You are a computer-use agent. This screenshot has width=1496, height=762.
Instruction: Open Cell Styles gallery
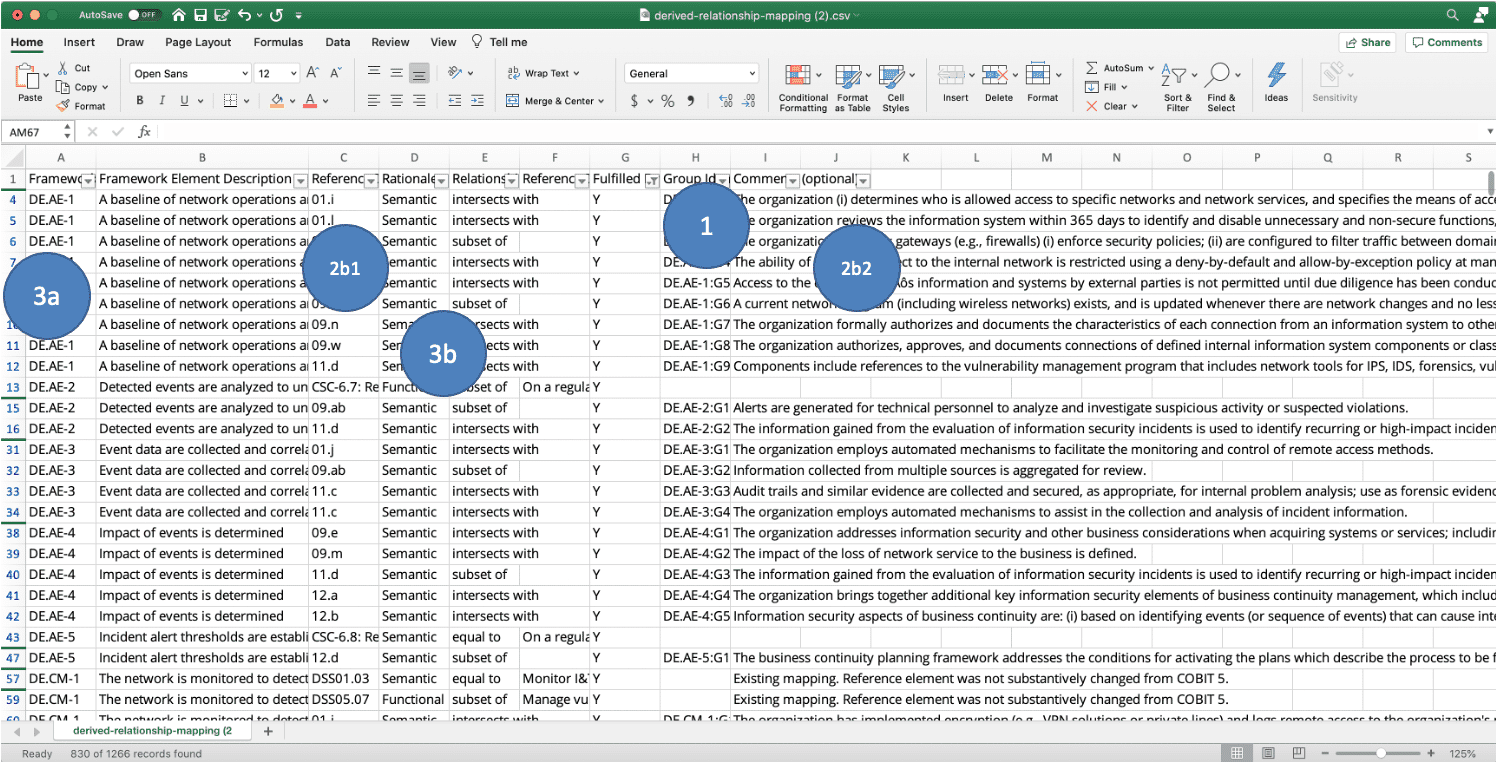pos(896,88)
